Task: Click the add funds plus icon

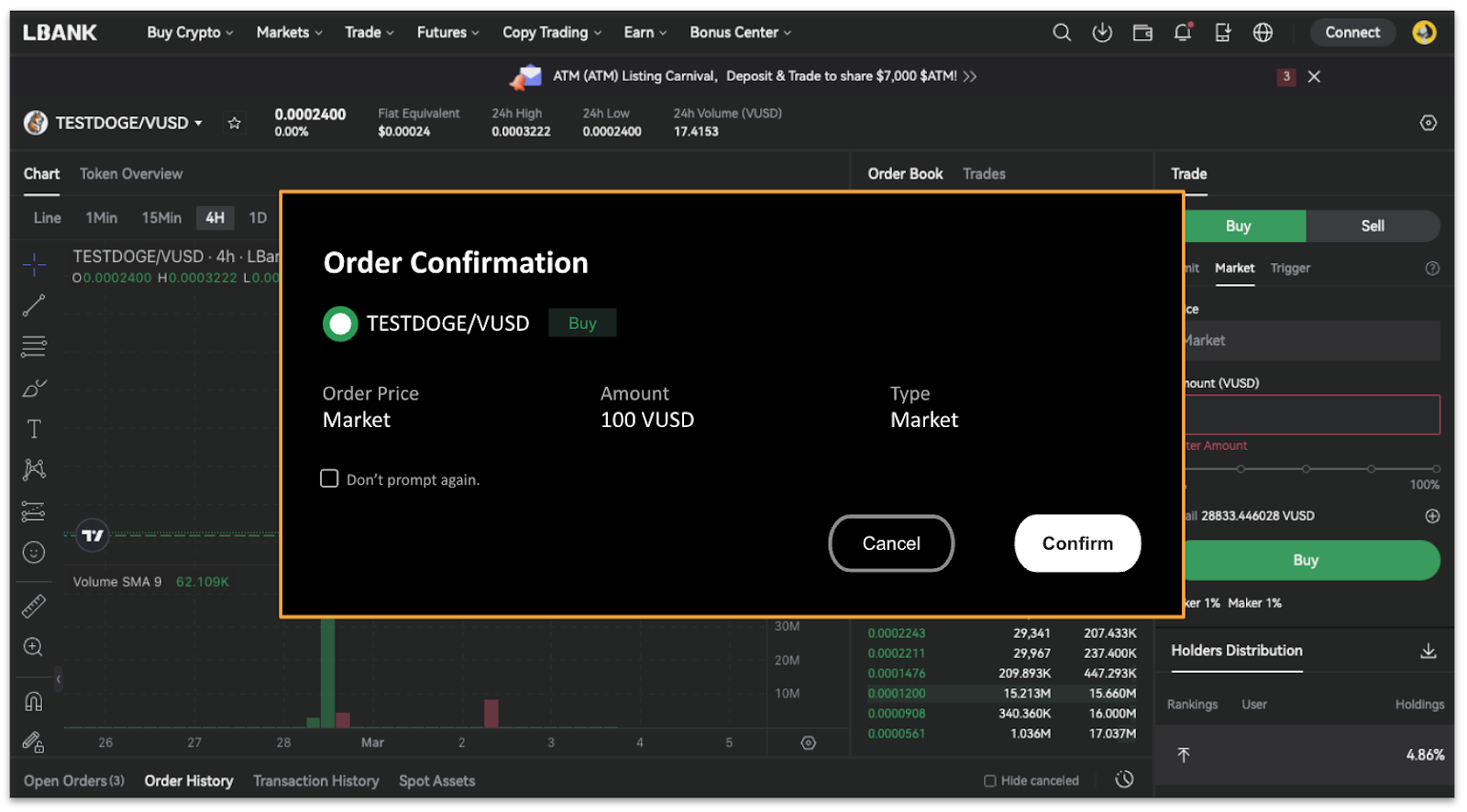Action: coord(1432,516)
